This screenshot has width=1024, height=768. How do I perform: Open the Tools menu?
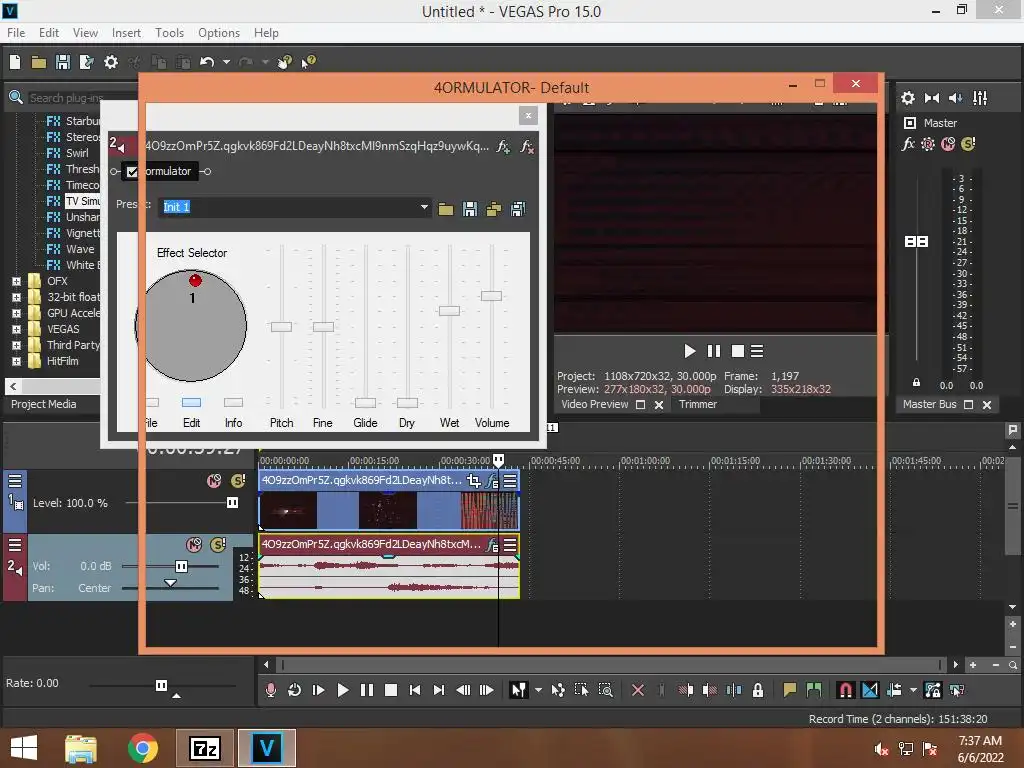pyautogui.click(x=169, y=33)
